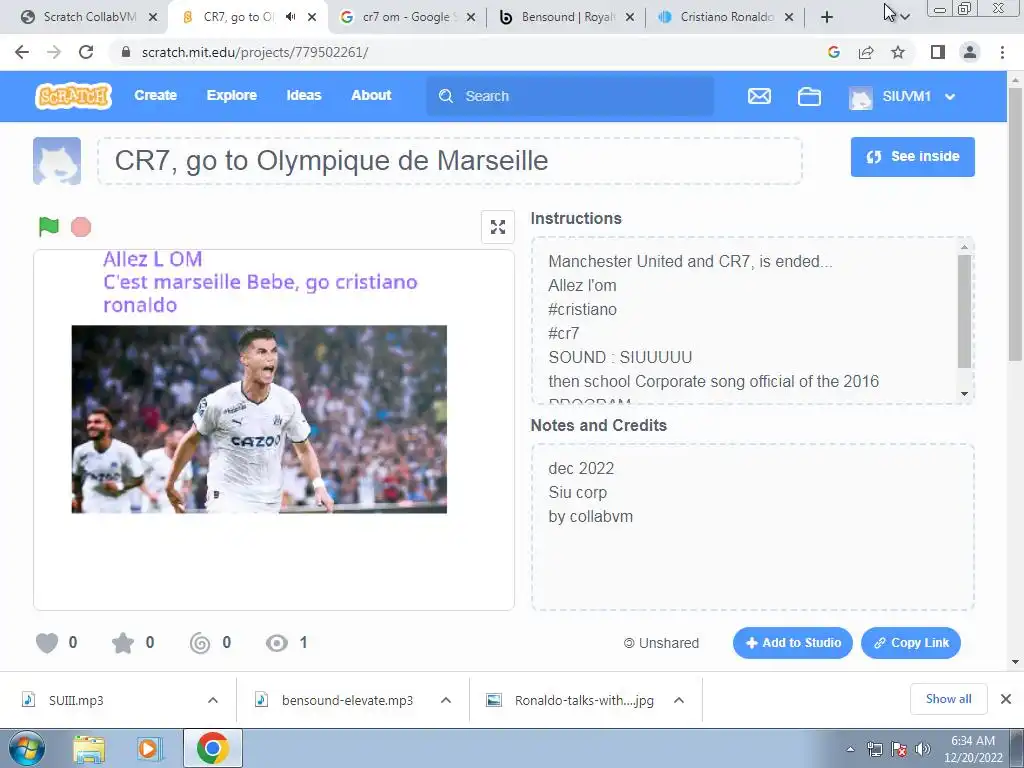This screenshot has height=768, width=1024.
Task: Expand options for bensound-elevate.mp3 download
Action: pyautogui.click(x=446, y=700)
